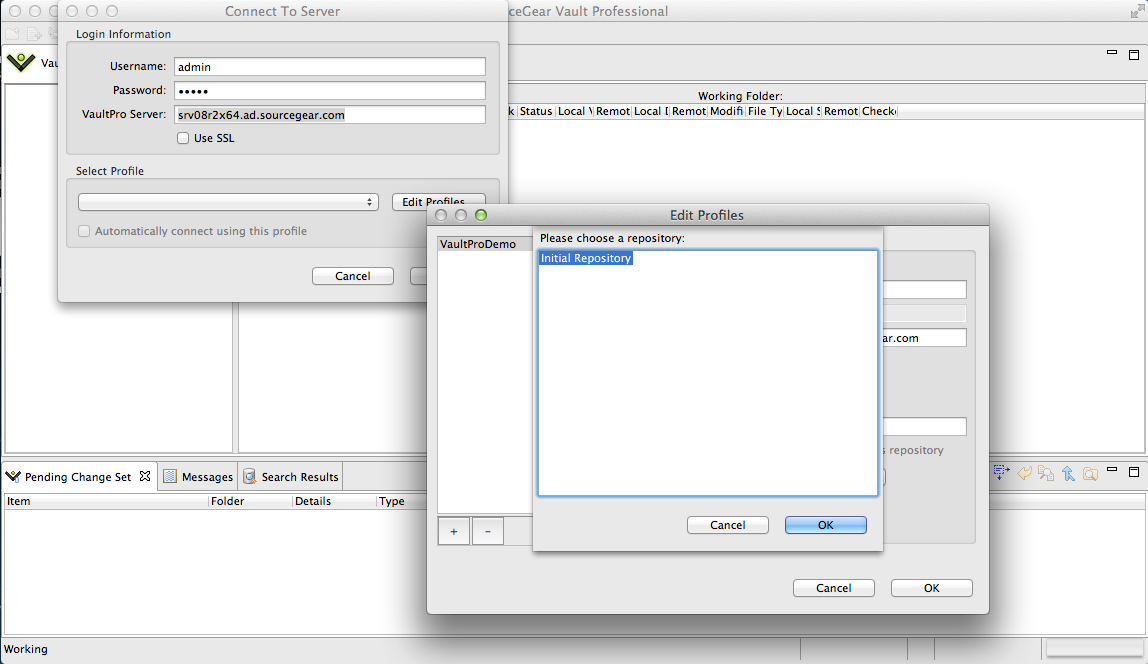This screenshot has height=664, width=1148.
Task: Click the add folder icon in main toolbar
Action: pyautogui.click(x=12, y=34)
